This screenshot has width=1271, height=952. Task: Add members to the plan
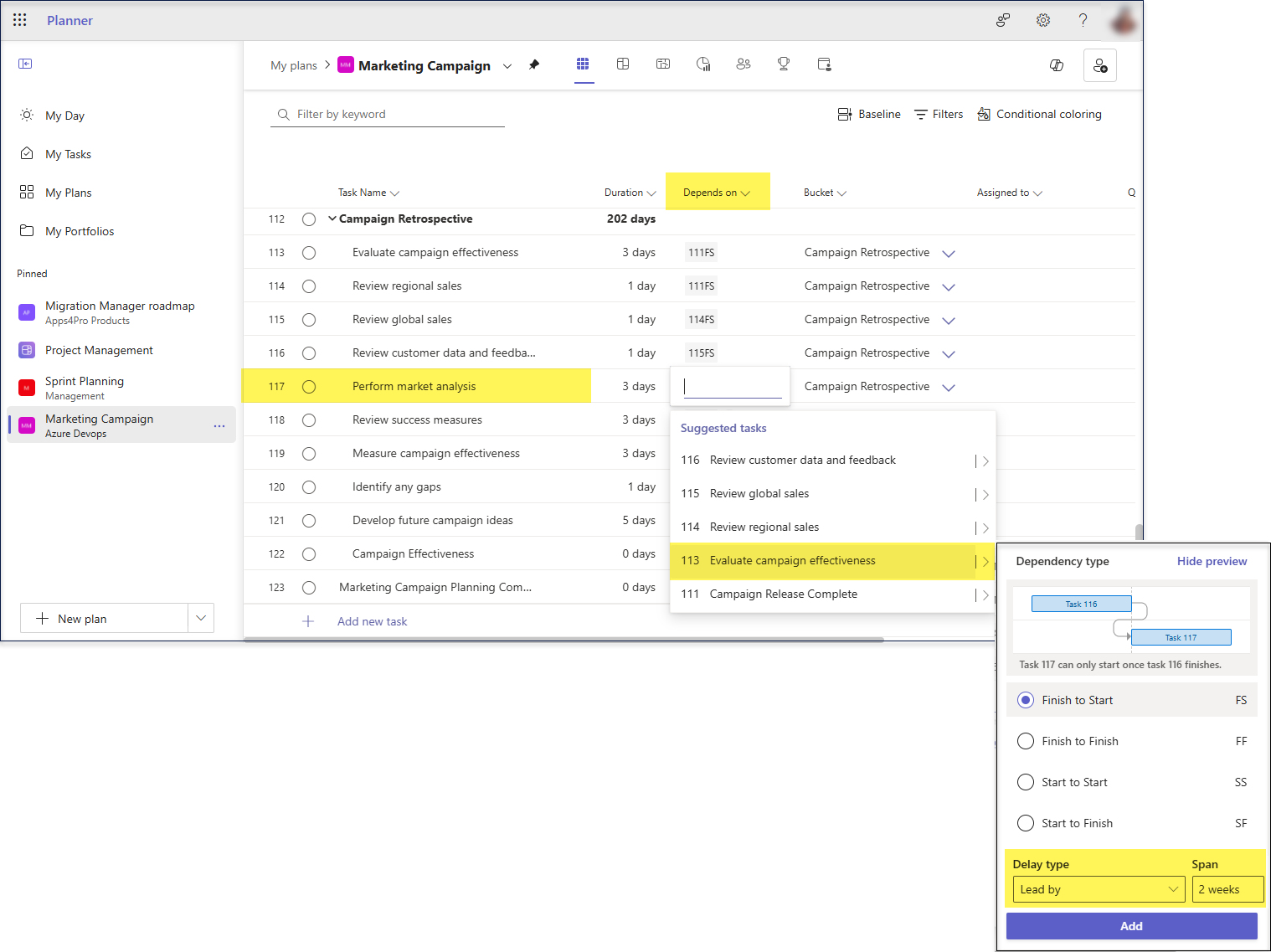click(1099, 64)
